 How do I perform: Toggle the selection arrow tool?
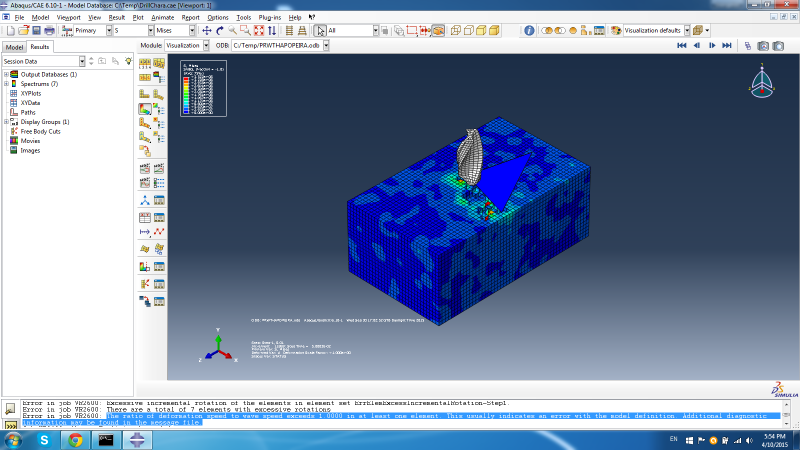[320, 31]
